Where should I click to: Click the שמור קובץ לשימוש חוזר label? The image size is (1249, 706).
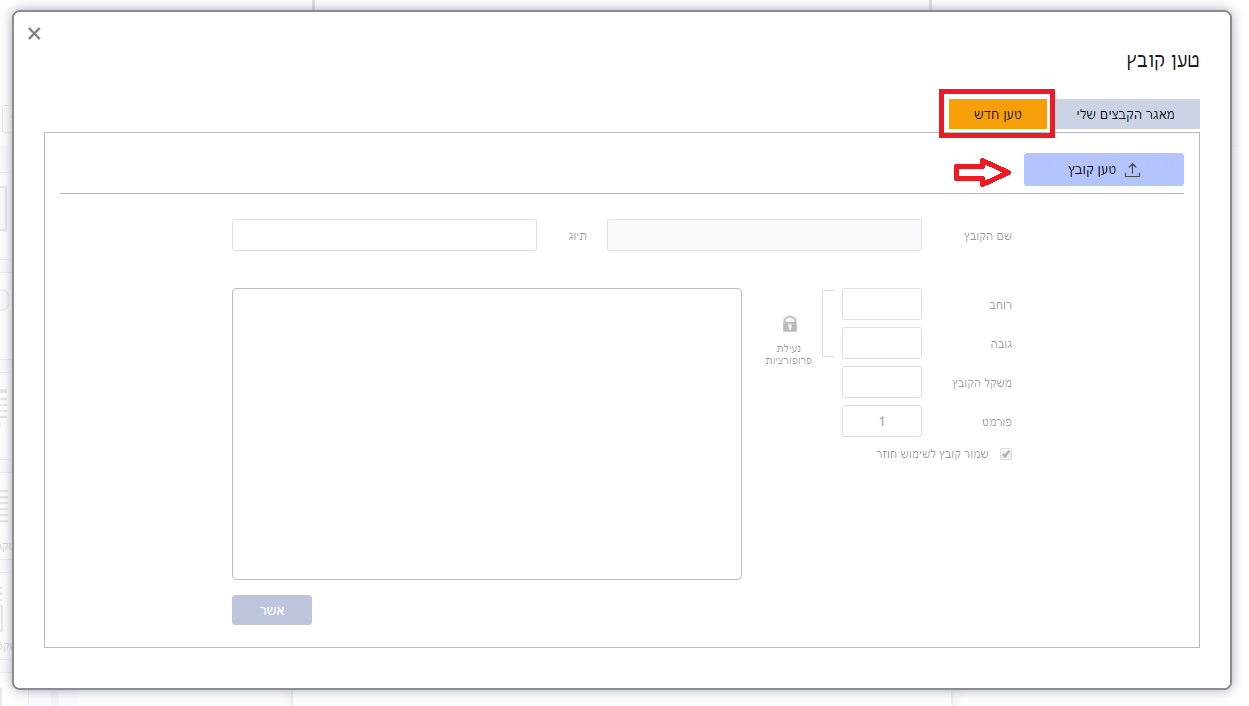point(932,454)
